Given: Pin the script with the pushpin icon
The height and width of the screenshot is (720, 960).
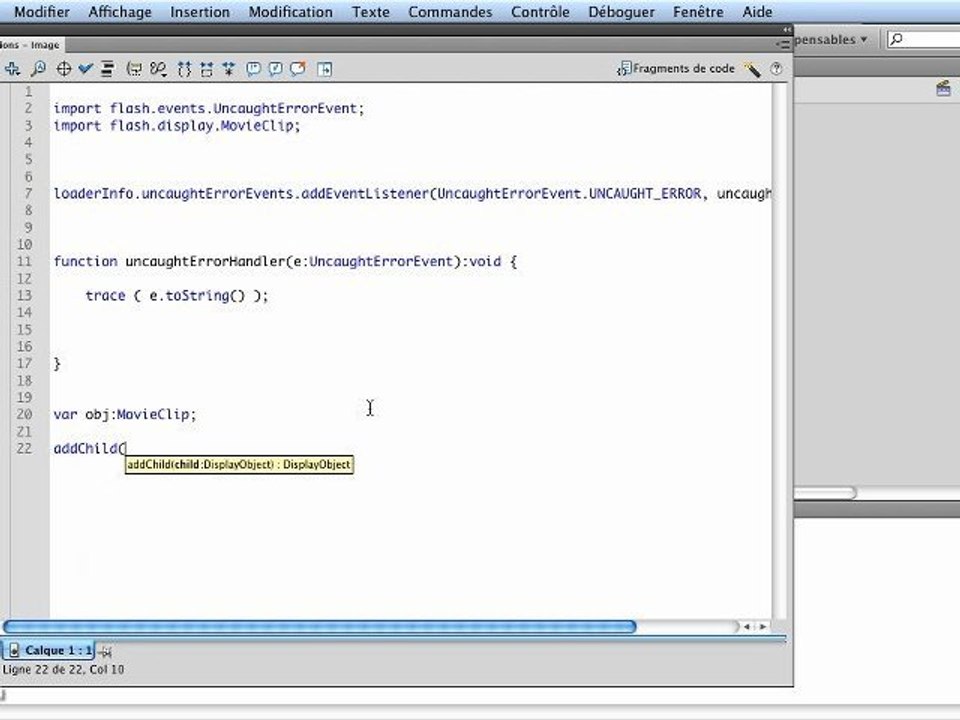Looking at the screenshot, I should click(x=105, y=651).
